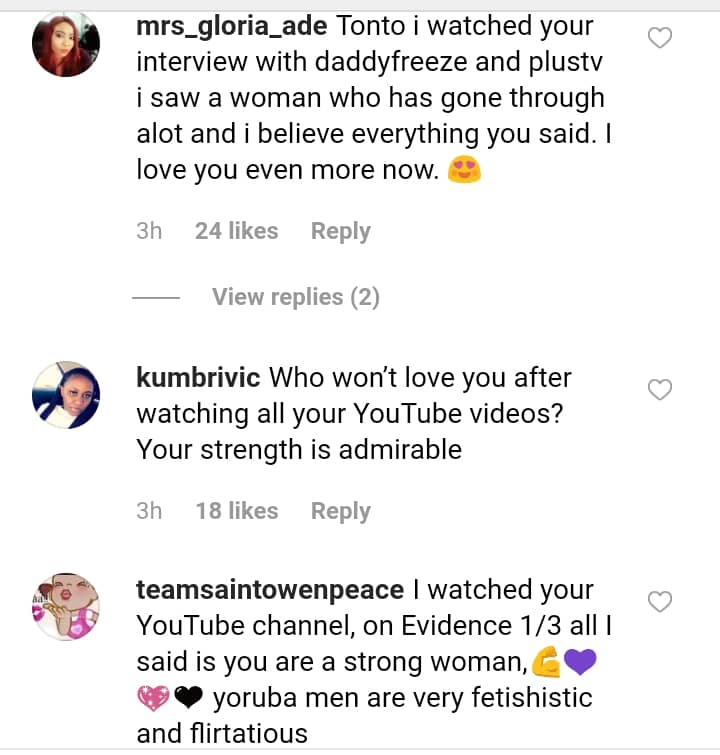The image size is (720, 755).
Task: Reply to kumbrivic's comment
Action: (x=340, y=511)
